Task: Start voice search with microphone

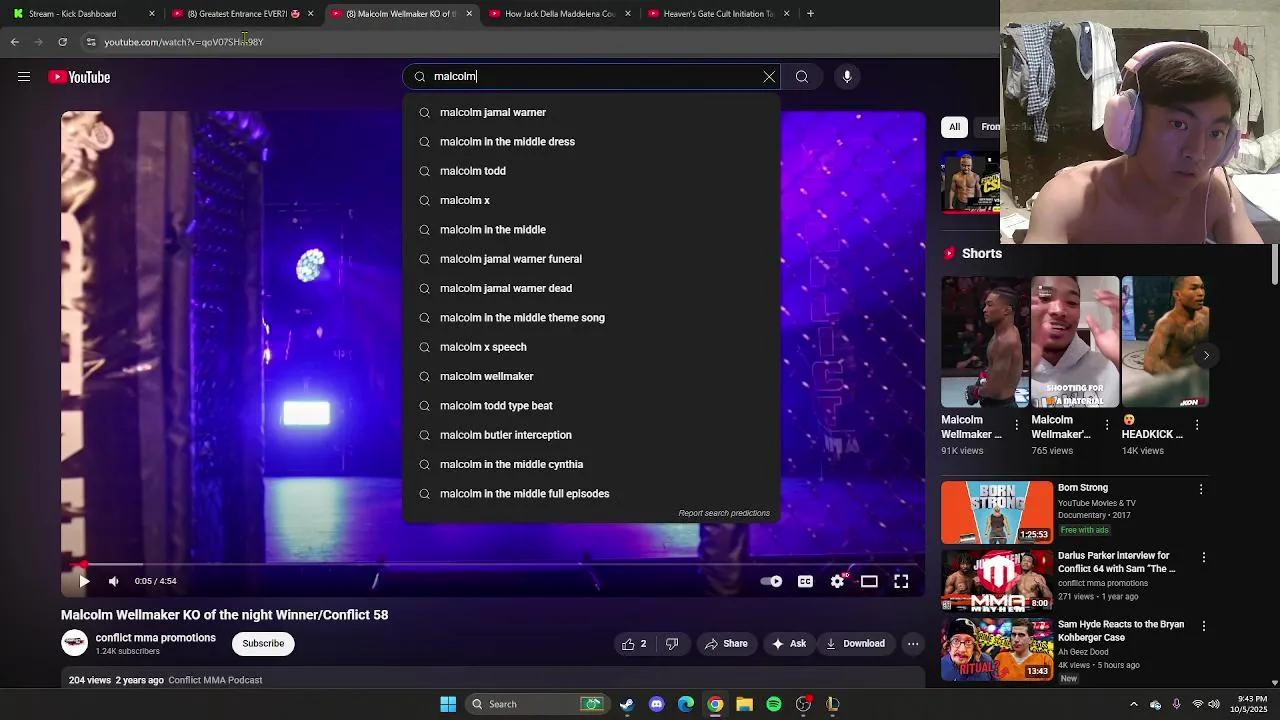Action: tap(847, 77)
